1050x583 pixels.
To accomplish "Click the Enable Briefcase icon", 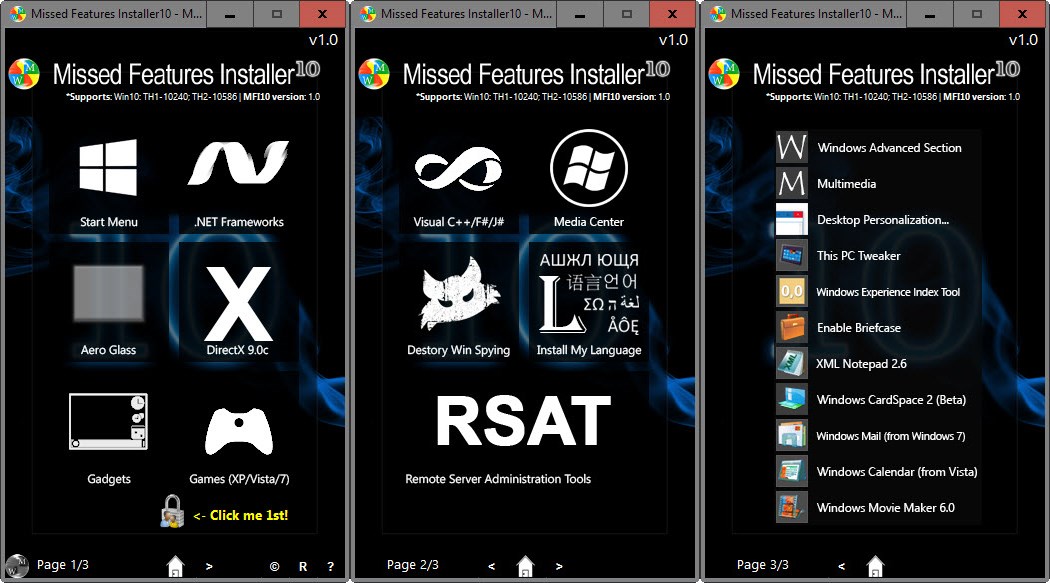I will (x=792, y=328).
